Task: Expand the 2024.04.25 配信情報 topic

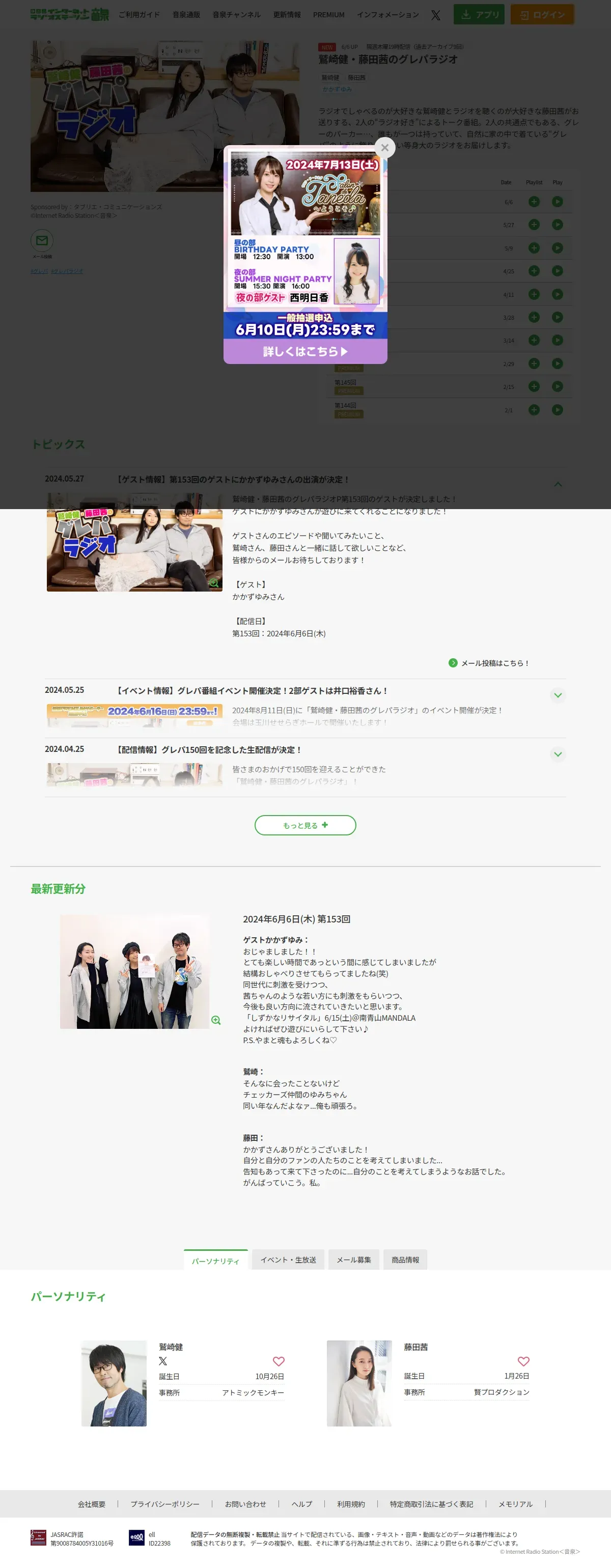Action: pos(558,754)
